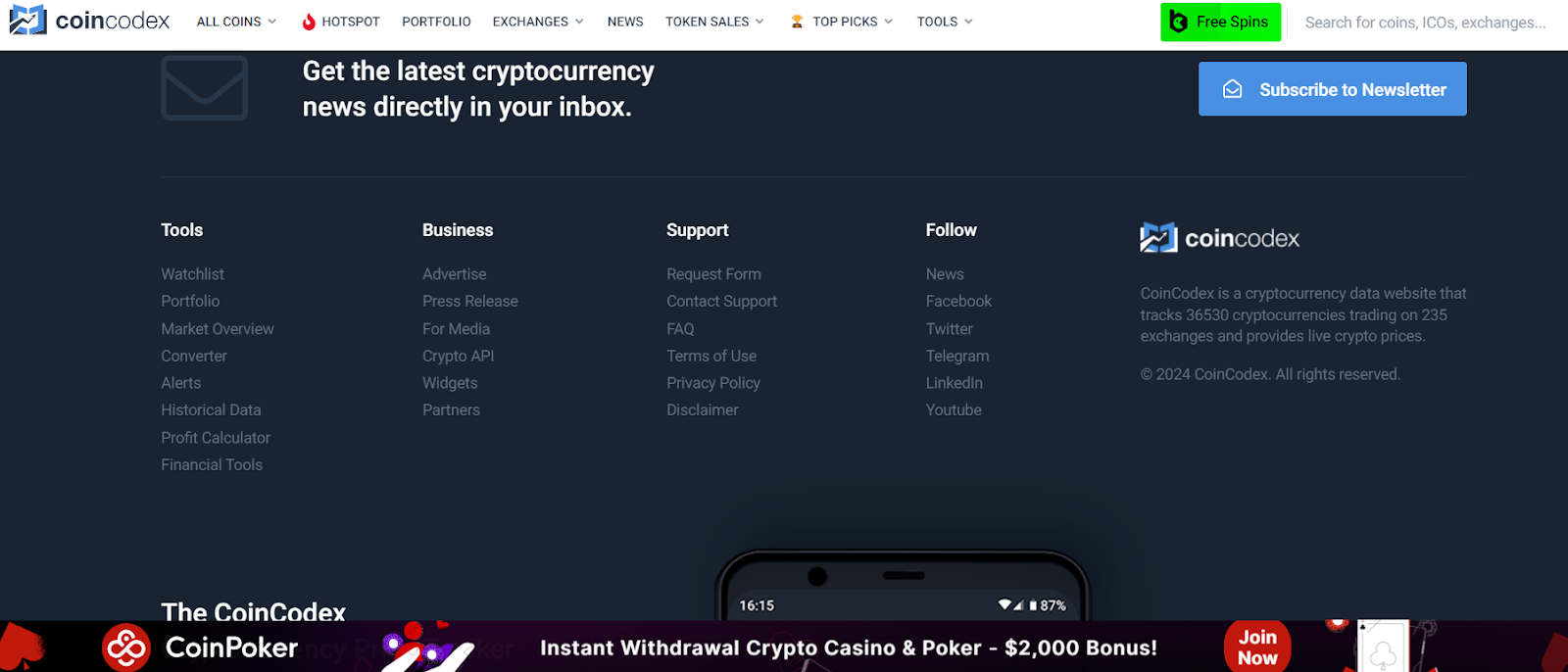
Task: Open the Profit Calculator link
Action: (216, 438)
